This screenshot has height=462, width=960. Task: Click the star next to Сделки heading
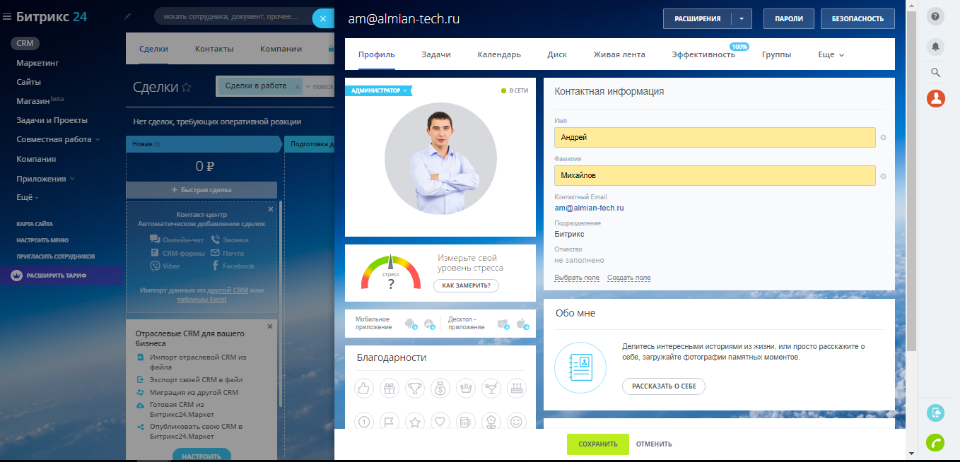[x=187, y=88]
